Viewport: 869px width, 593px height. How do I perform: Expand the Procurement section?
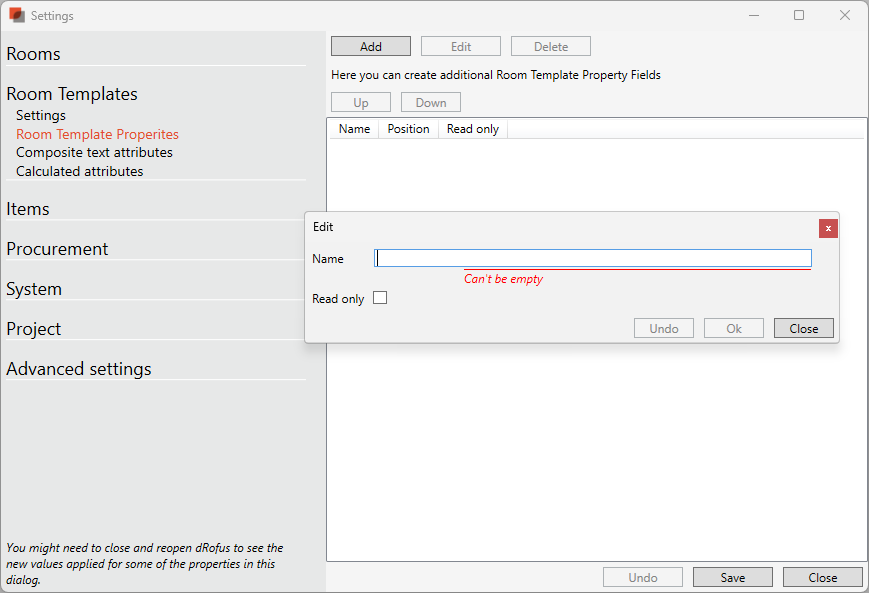(57, 249)
